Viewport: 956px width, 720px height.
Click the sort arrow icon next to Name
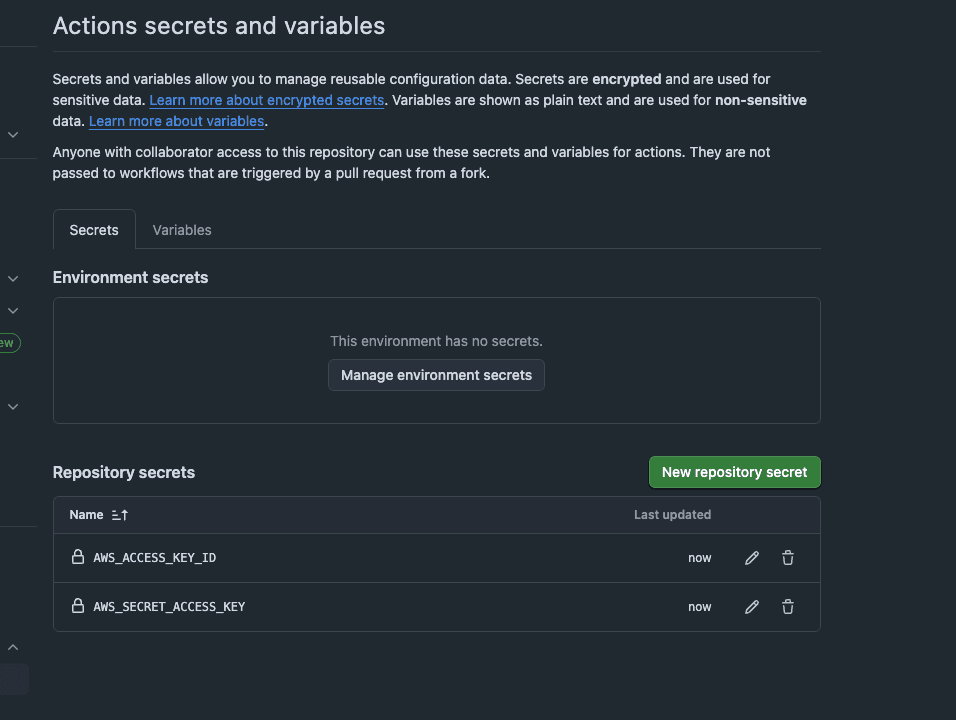coord(120,515)
